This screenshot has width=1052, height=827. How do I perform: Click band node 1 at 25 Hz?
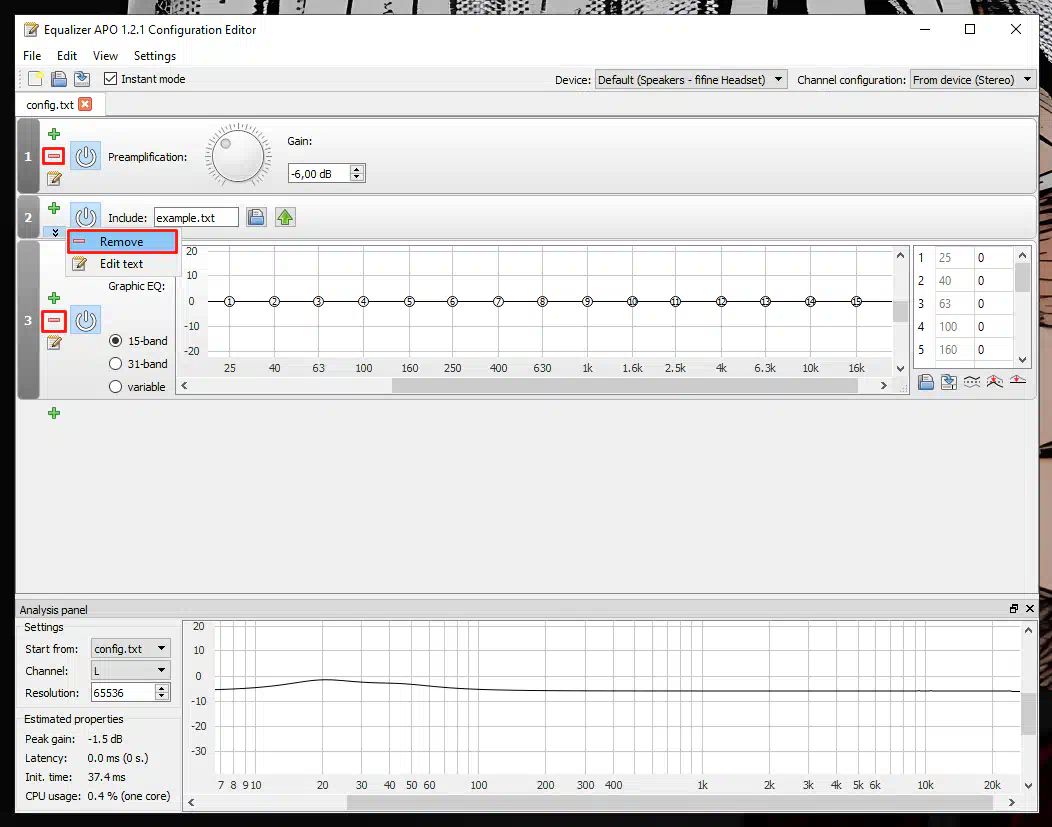coord(229,302)
